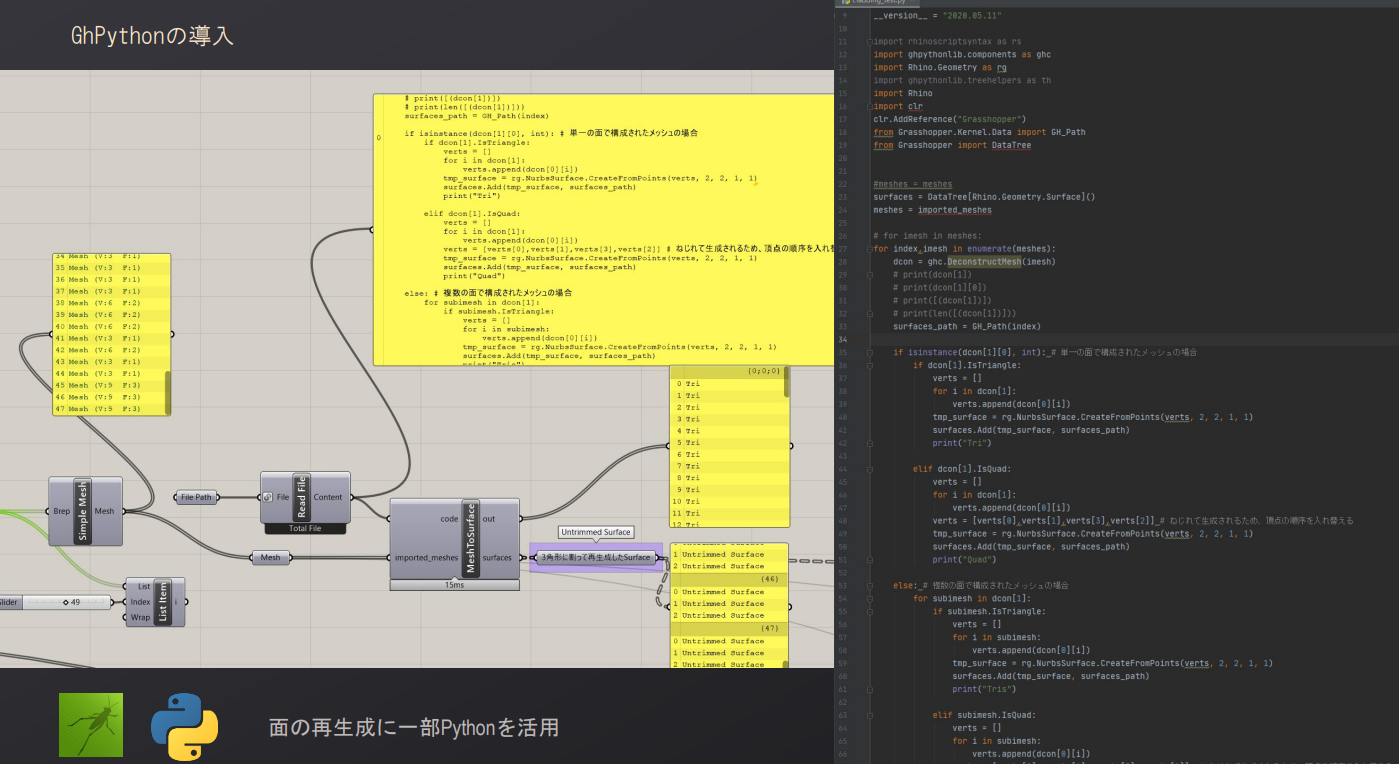Select the Mesh parameter node
The height and width of the screenshot is (764, 1399).
pyautogui.click(x=270, y=557)
